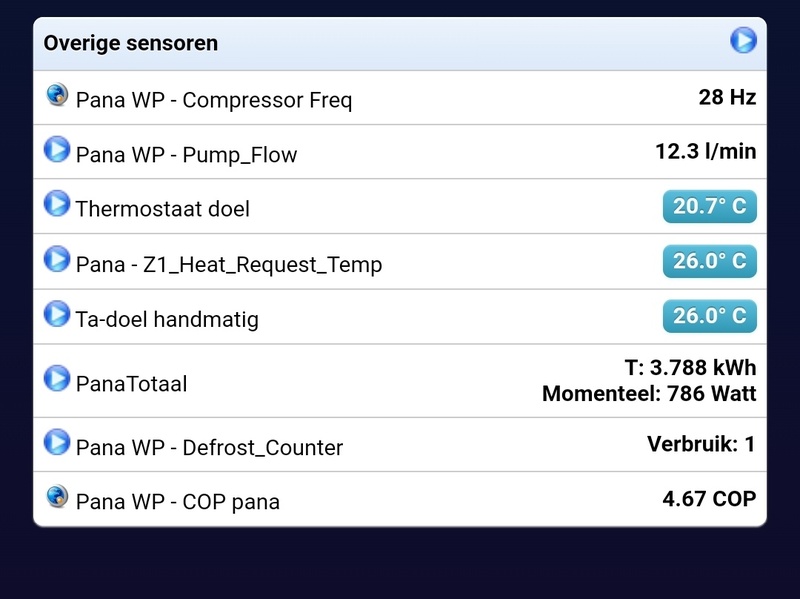
Task: Open Ta-doel handmatig 26.0° C setpoint button
Action: [x=709, y=316]
